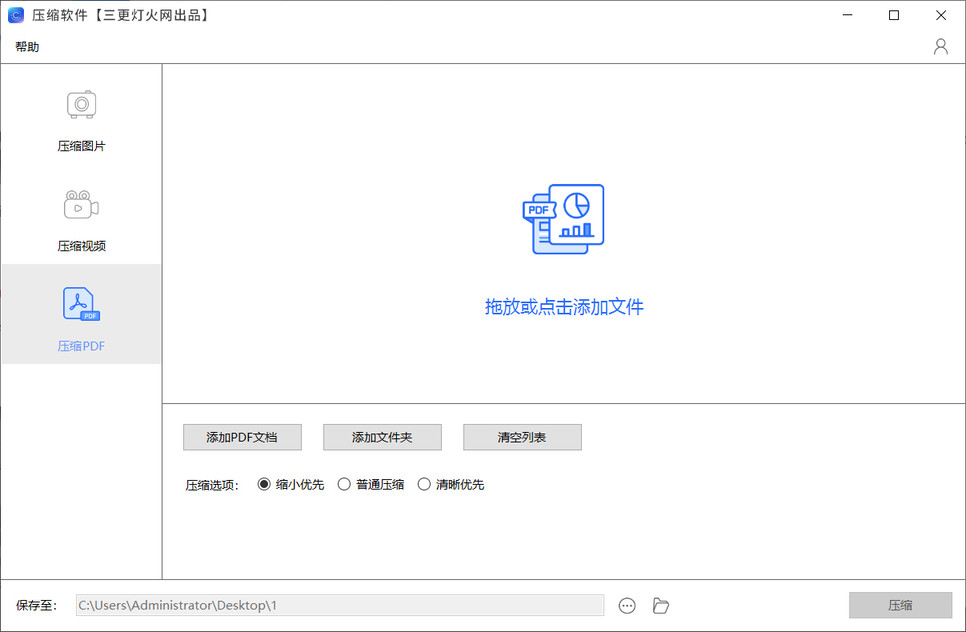Select 普通压缩 radio option
This screenshot has height=632, width=966.
click(x=371, y=485)
